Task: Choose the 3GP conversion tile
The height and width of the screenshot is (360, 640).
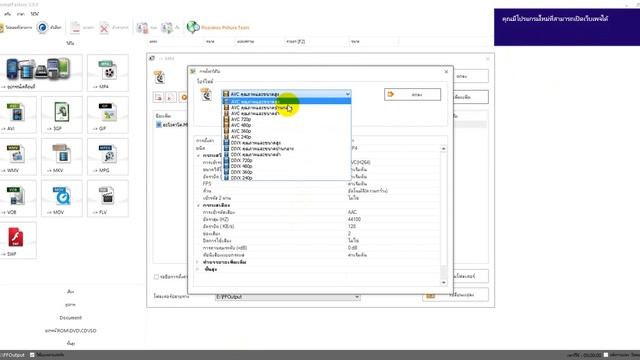Action: (x=62, y=115)
